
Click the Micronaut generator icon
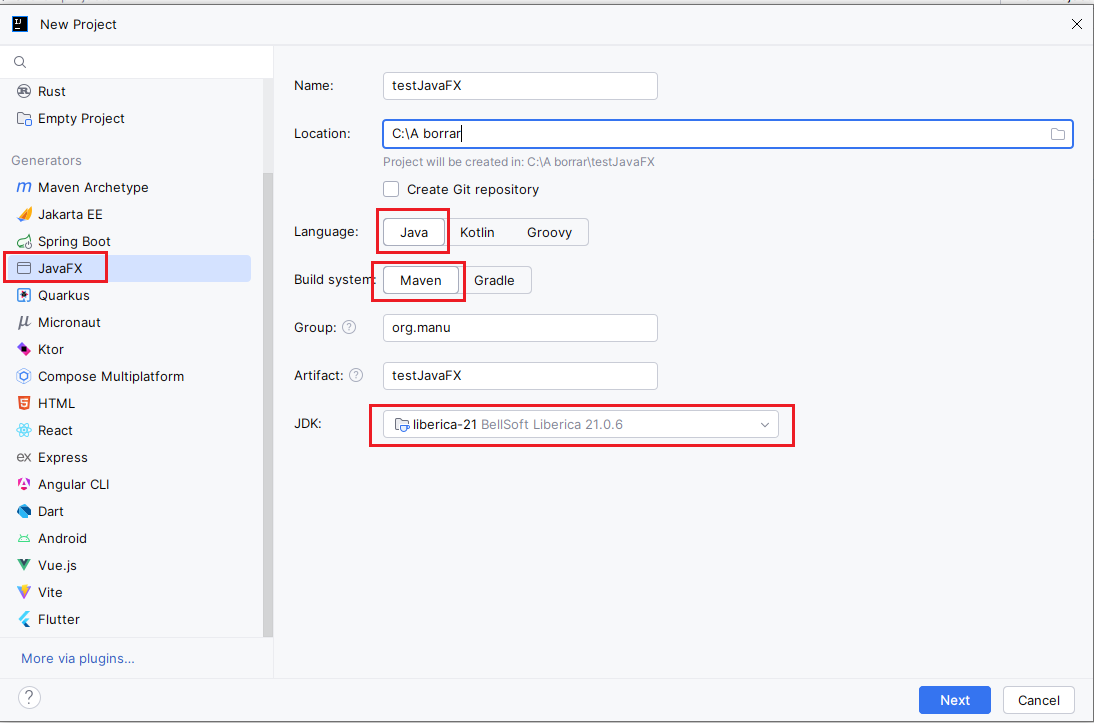click(24, 322)
